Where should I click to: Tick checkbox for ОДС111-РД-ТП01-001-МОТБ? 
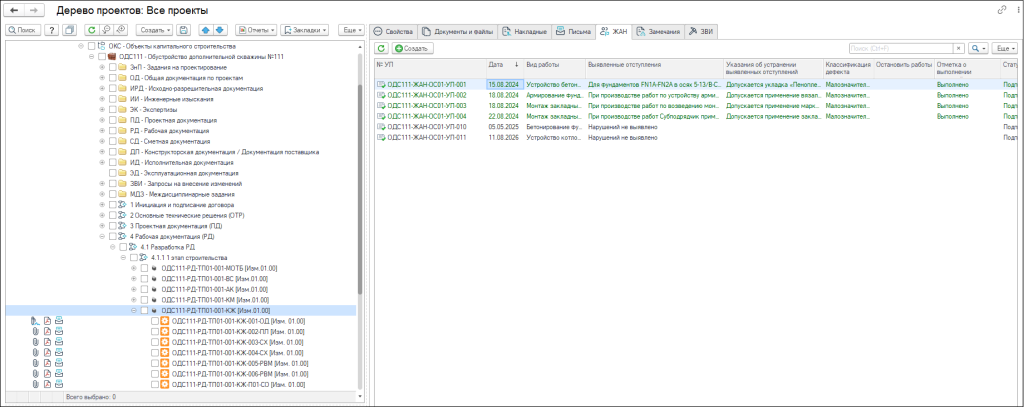[144, 268]
